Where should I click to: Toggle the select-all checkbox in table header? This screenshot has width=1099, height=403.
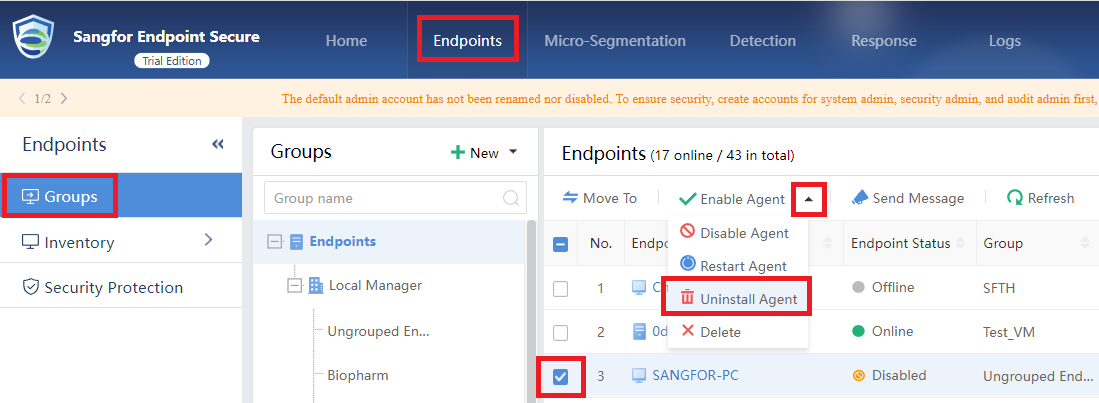point(561,245)
